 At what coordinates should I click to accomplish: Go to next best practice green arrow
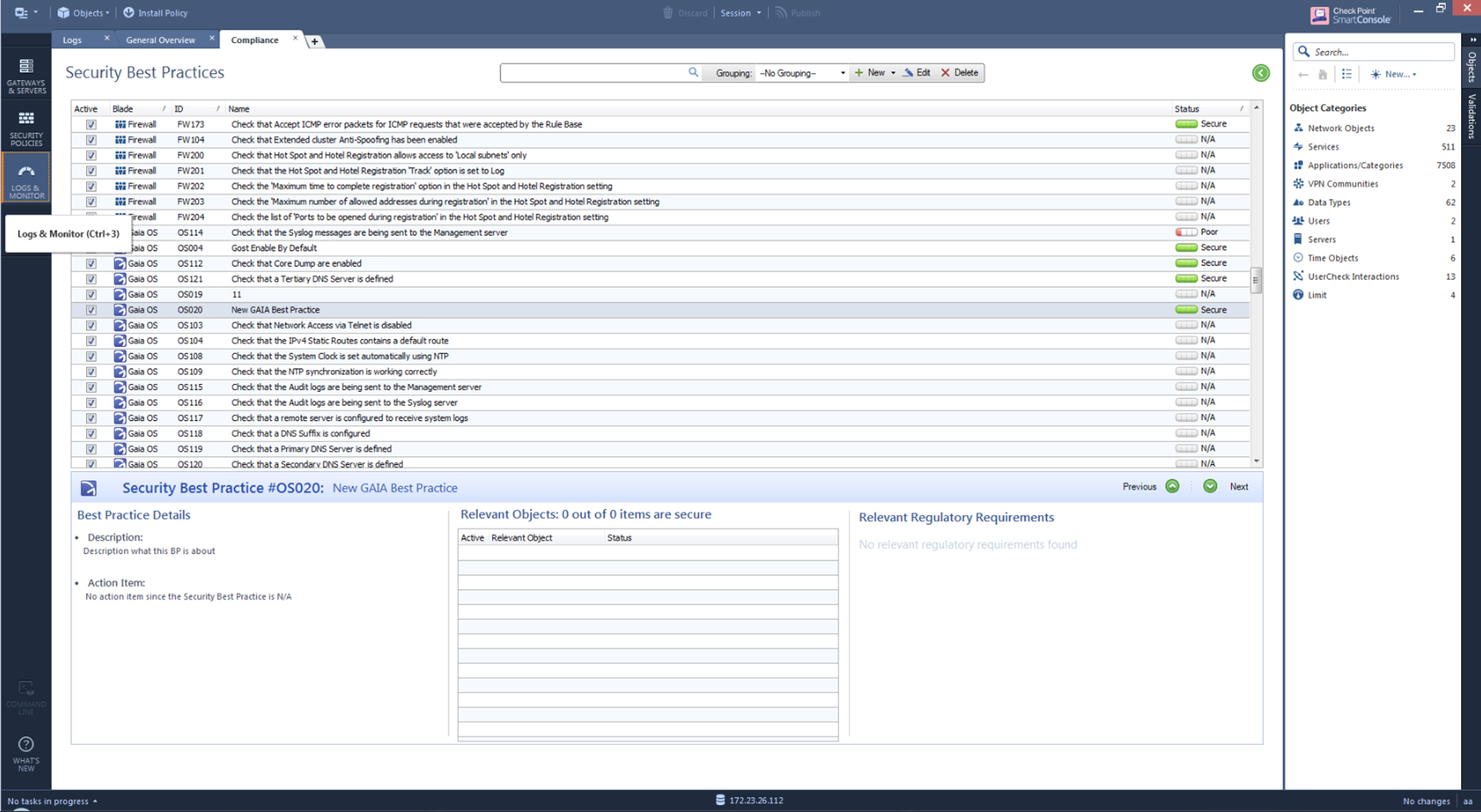pyautogui.click(x=1210, y=487)
